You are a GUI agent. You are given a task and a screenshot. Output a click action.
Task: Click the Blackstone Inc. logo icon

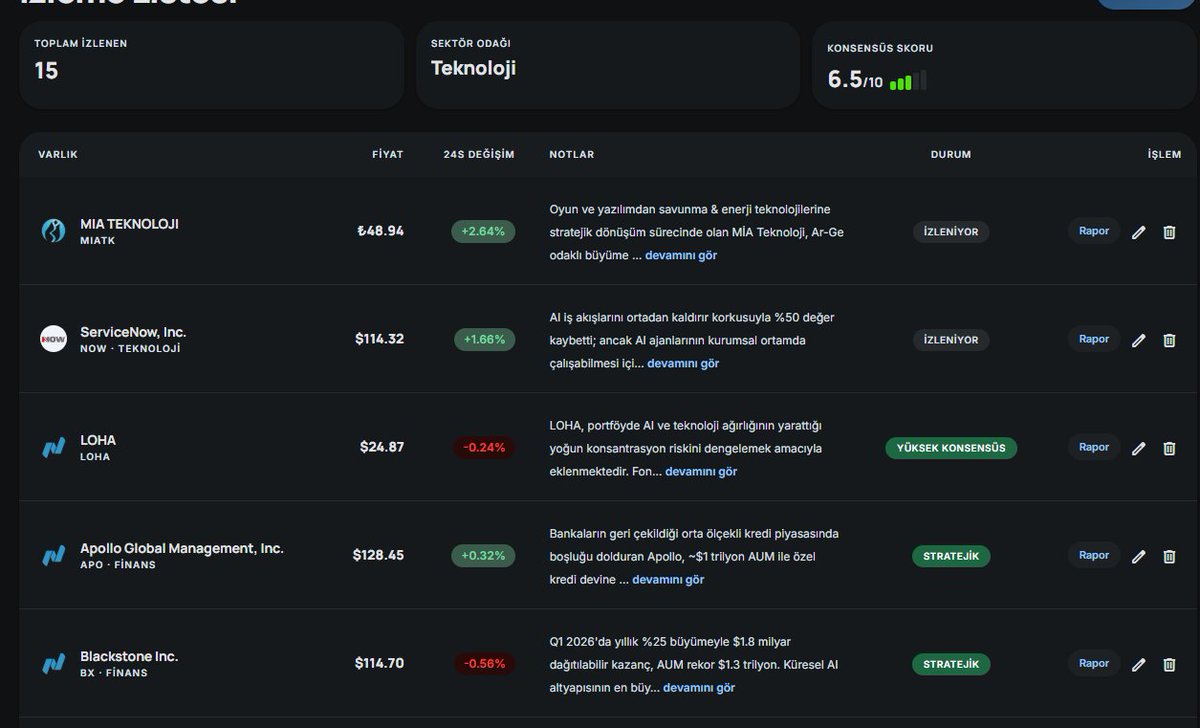53,663
